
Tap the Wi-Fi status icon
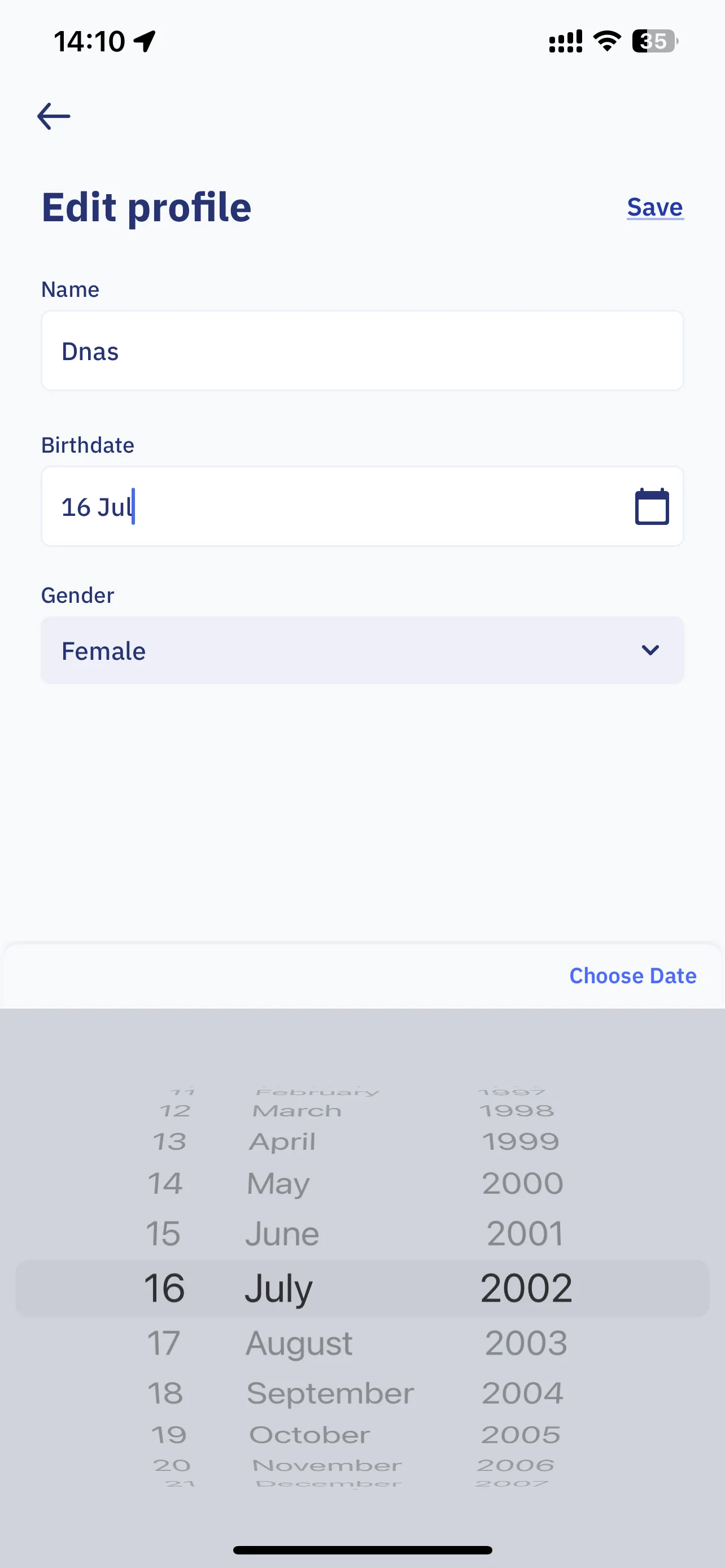tap(607, 41)
